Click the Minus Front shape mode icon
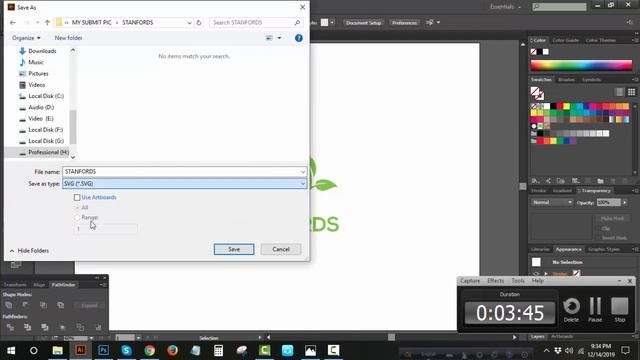This screenshot has height=360, width=640. [x=26, y=305]
